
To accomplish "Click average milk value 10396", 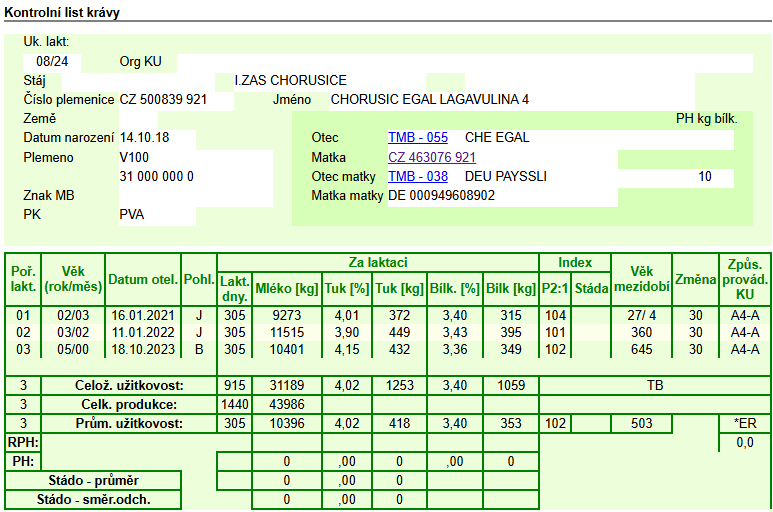I will tap(286, 423).
